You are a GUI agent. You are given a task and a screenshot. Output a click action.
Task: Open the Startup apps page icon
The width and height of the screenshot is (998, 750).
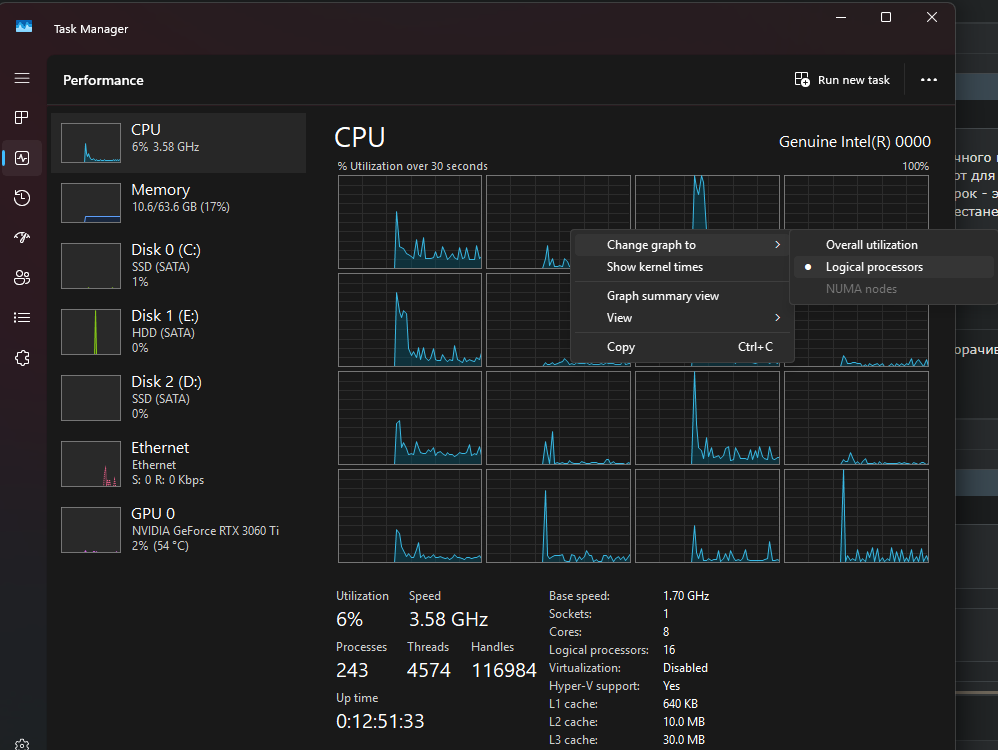[x=22, y=238]
